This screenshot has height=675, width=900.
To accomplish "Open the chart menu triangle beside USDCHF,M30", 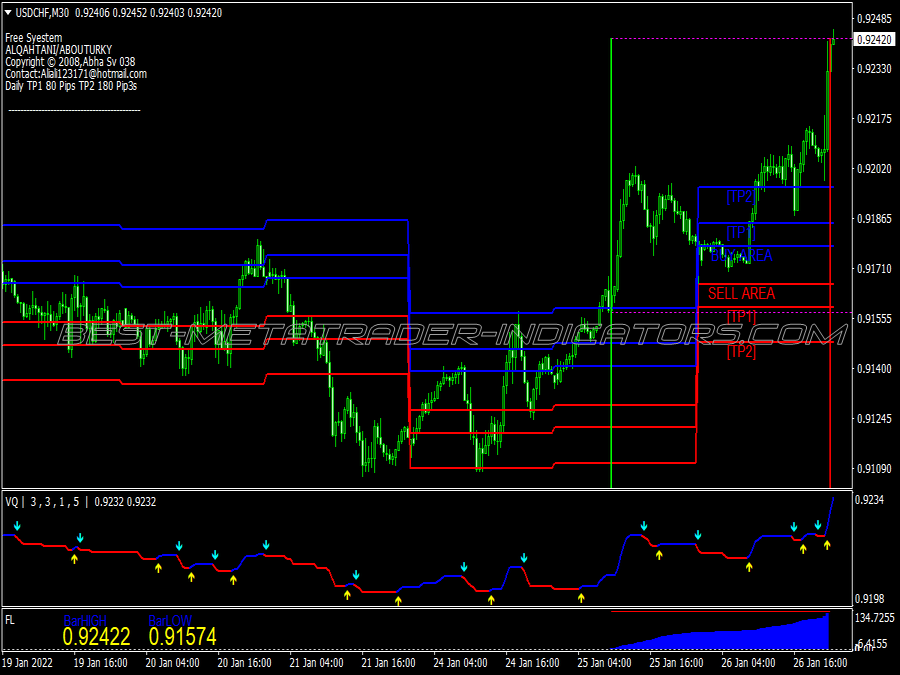I will [8, 12].
